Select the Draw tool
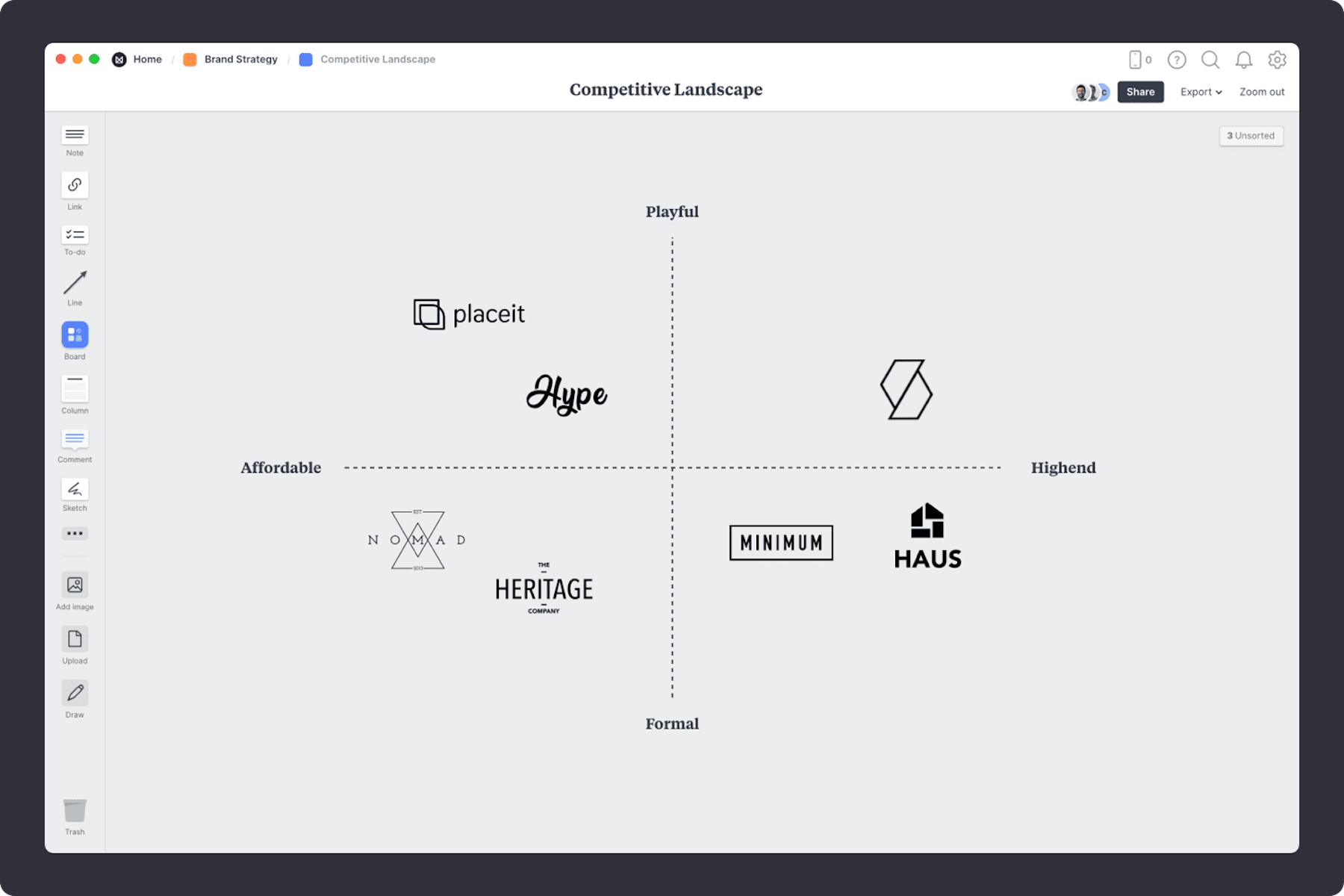Screen dimensions: 1344x896 74,694
